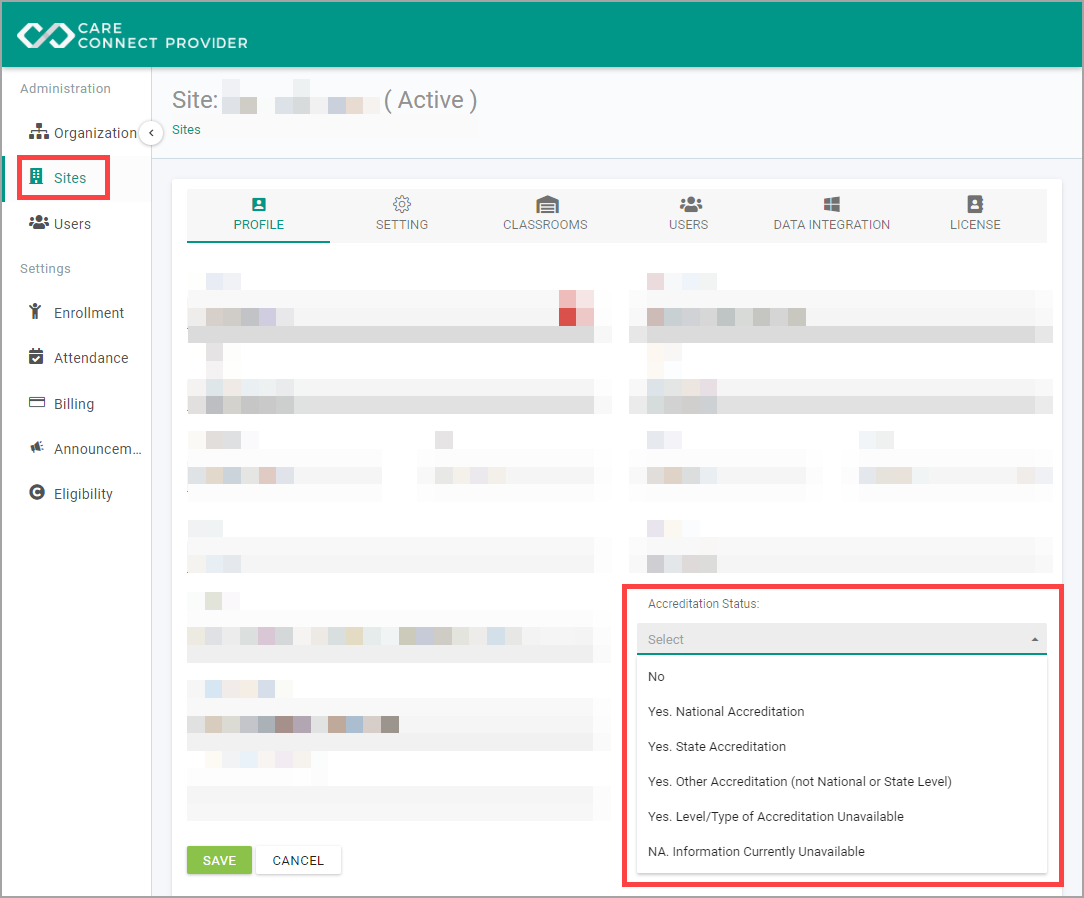Click the Sites building icon
This screenshot has height=898, width=1084.
pyautogui.click(x=36, y=177)
